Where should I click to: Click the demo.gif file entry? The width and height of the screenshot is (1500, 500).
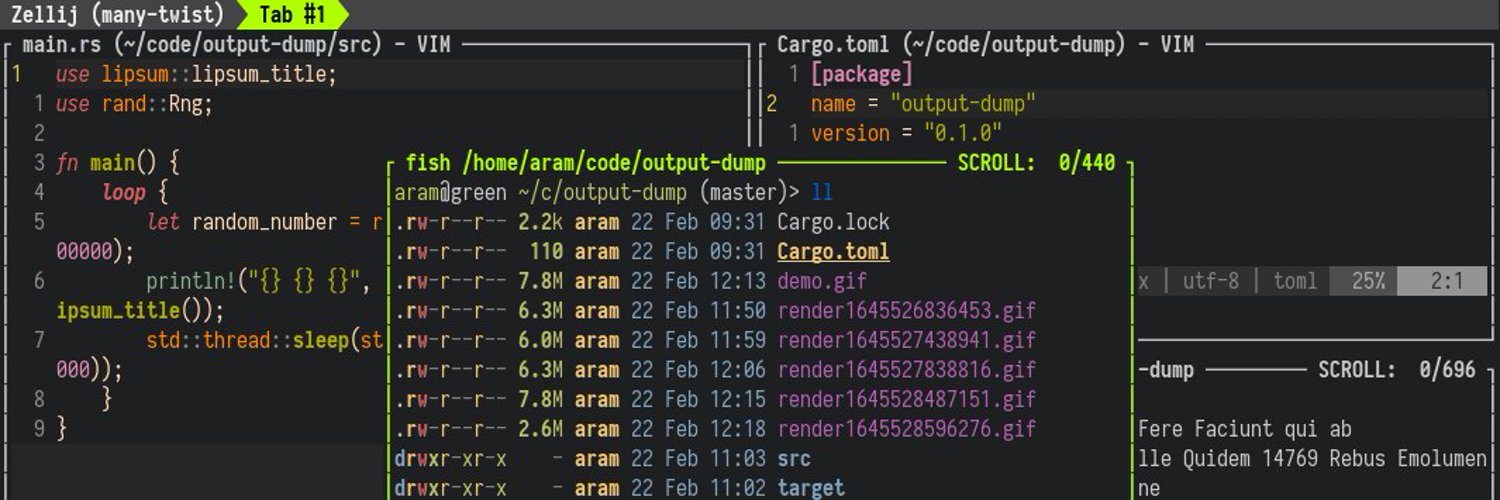pyautogui.click(x=822, y=281)
